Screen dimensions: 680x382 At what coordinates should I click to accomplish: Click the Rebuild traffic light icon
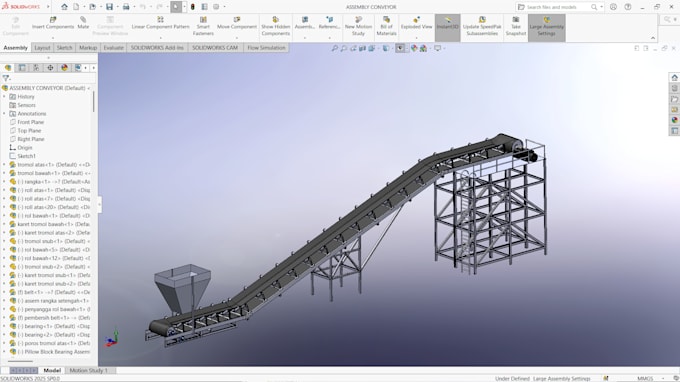click(x=193, y=7)
